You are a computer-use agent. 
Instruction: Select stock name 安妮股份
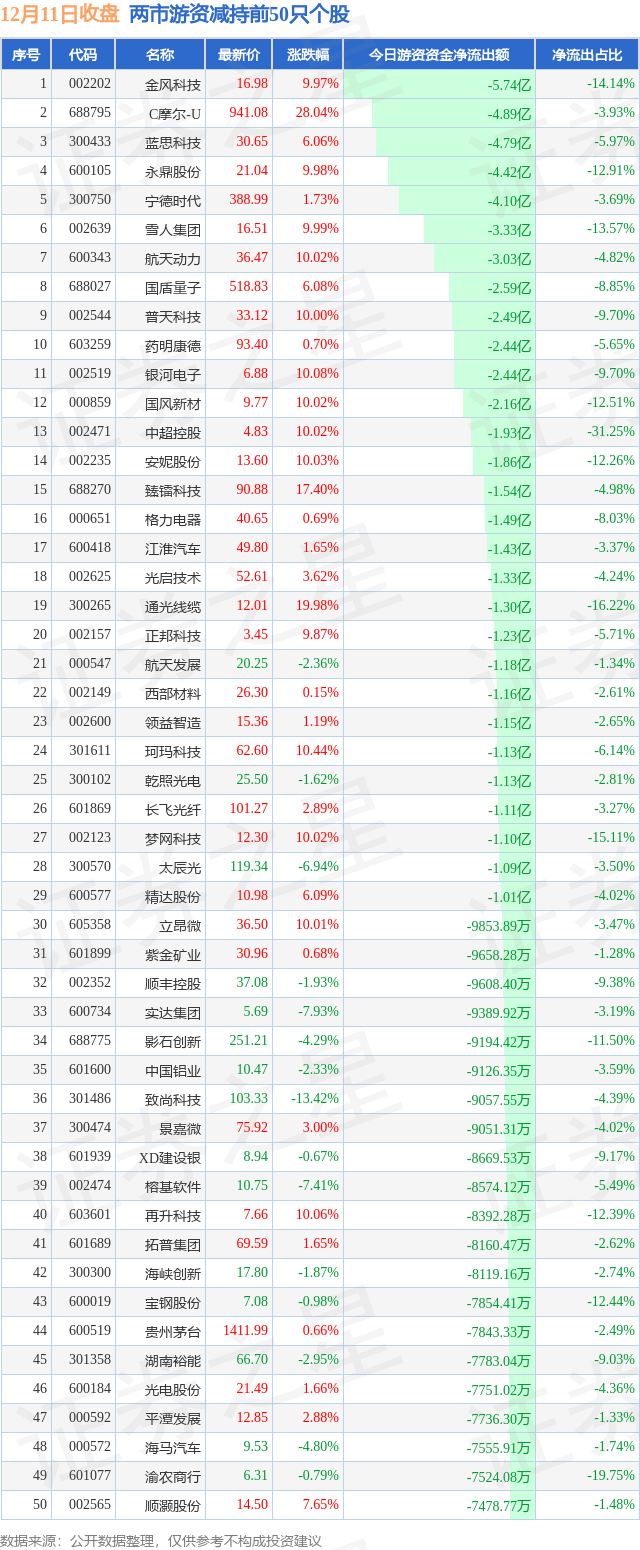[x=173, y=461]
